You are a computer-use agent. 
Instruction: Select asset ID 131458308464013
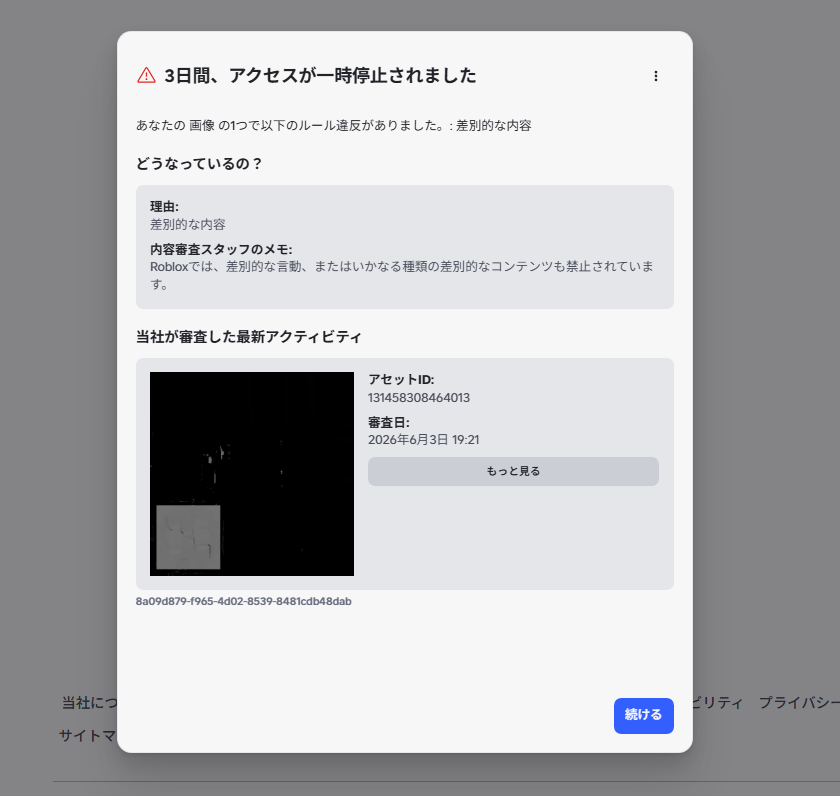pos(418,398)
